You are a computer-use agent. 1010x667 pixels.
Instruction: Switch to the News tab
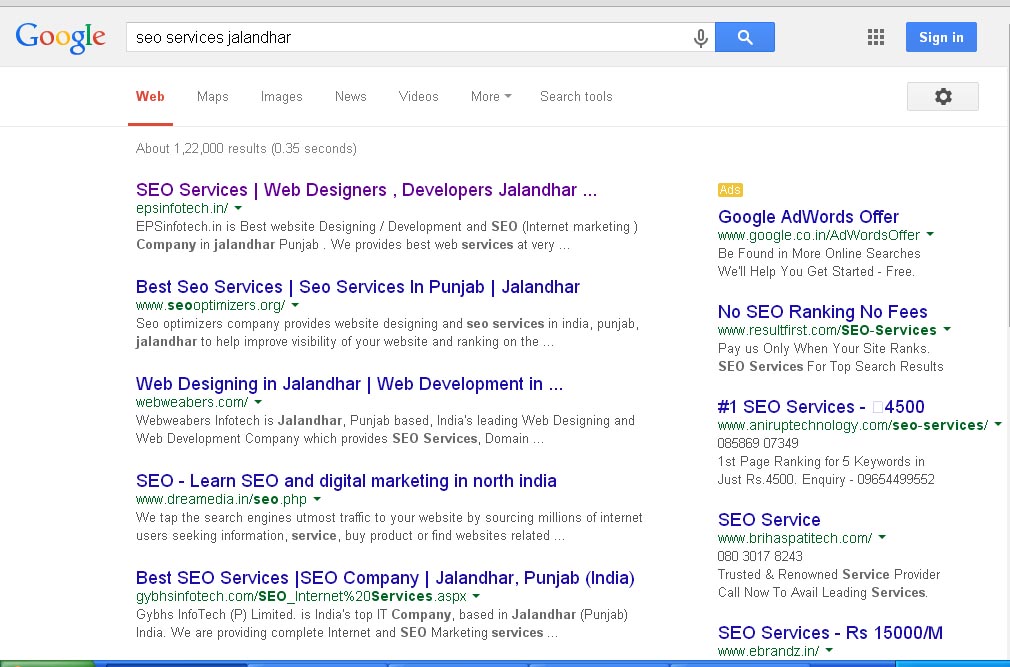coord(350,97)
